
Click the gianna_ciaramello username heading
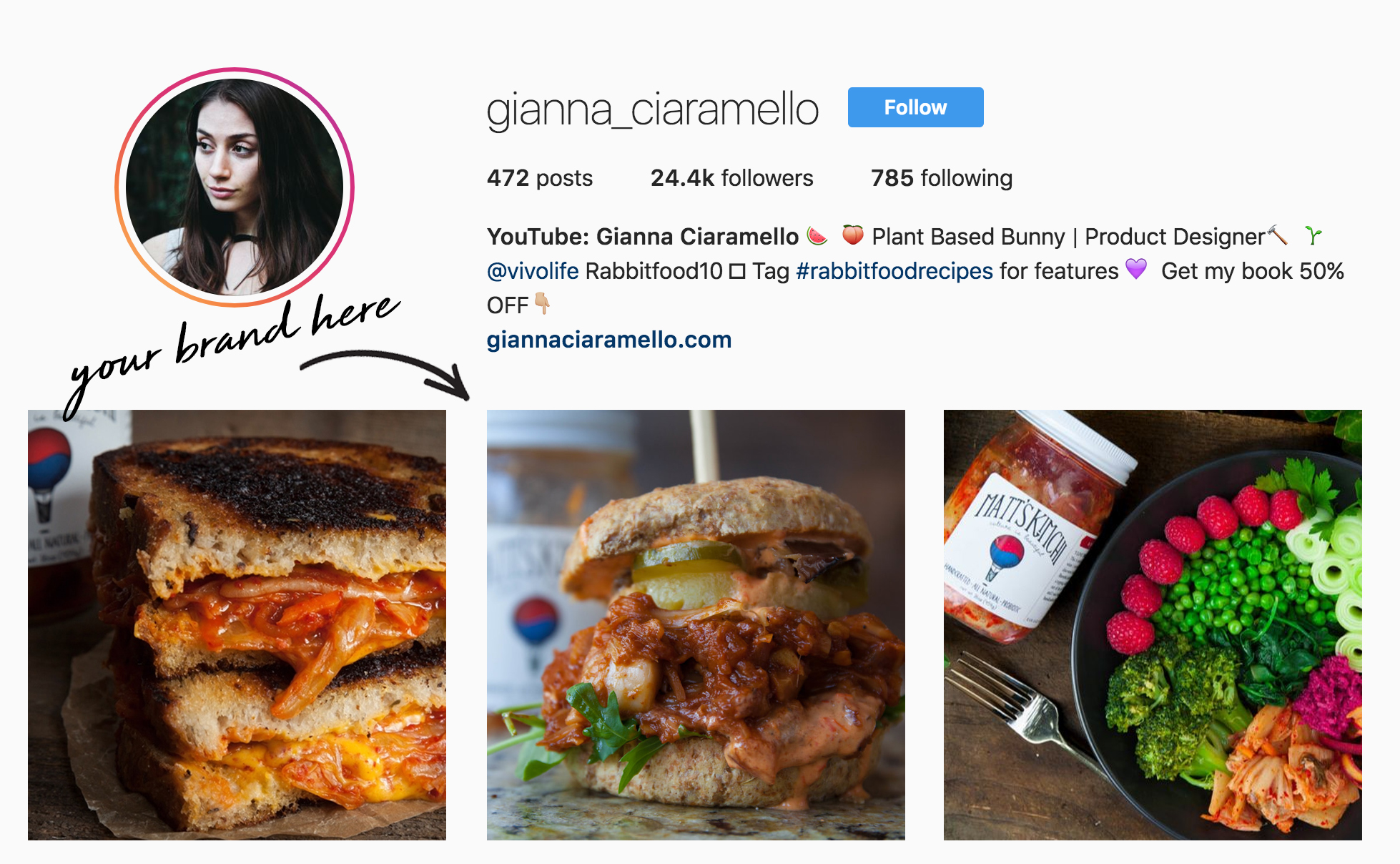coord(653,109)
